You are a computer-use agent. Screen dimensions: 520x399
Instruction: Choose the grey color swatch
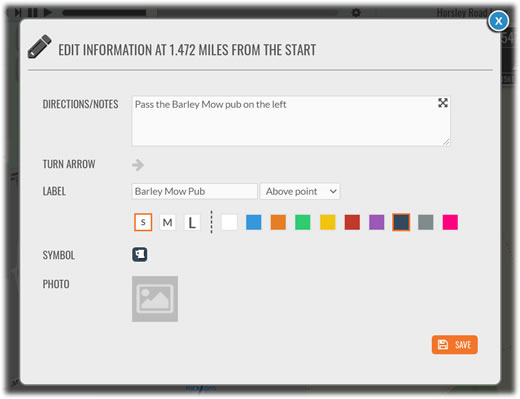(x=426, y=222)
